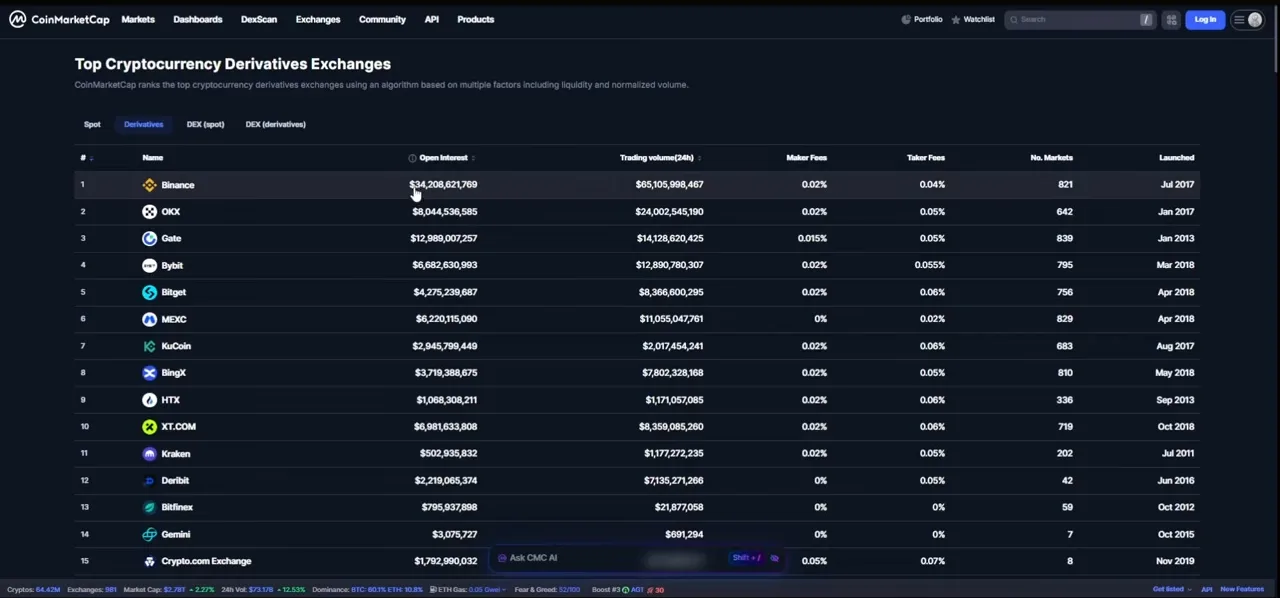Screen dimensions: 1280x598
Task: Sort by rank number column
Action: [86, 158]
